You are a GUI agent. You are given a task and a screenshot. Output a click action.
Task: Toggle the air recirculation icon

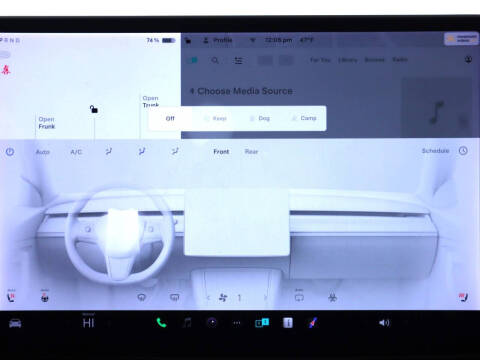(x=299, y=296)
